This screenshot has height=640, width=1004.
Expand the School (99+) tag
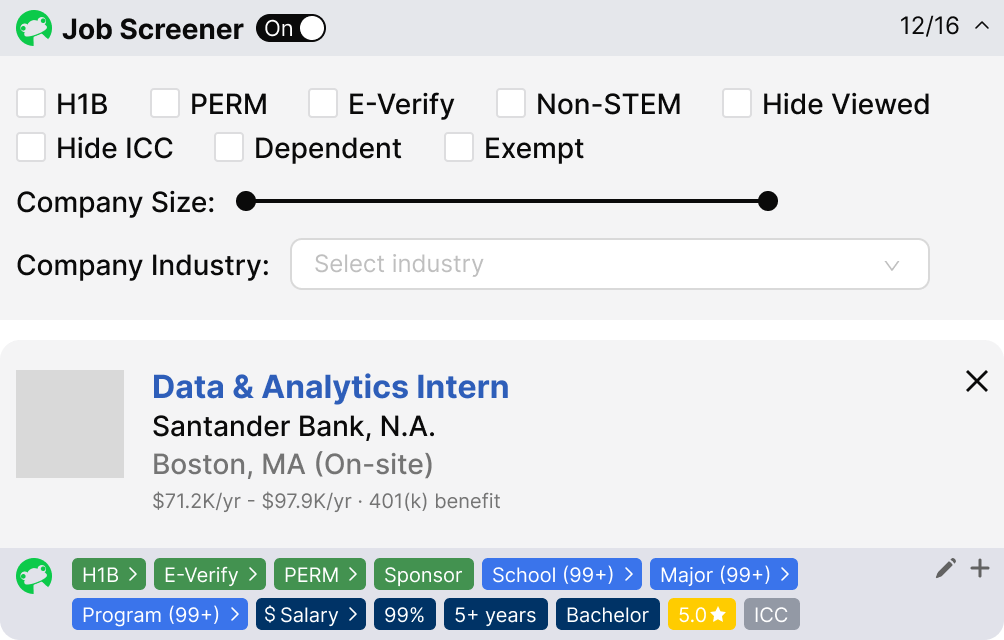pyautogui.click(x=562, y=574)
